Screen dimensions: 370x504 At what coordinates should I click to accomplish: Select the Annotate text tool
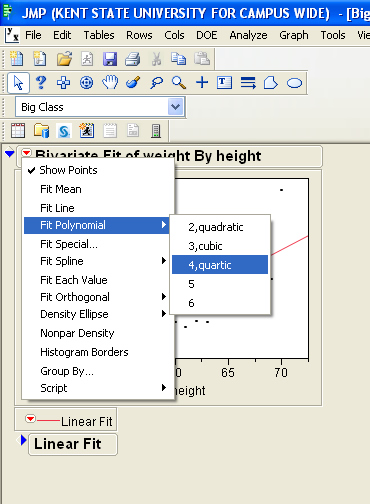(x=224, y=82)
